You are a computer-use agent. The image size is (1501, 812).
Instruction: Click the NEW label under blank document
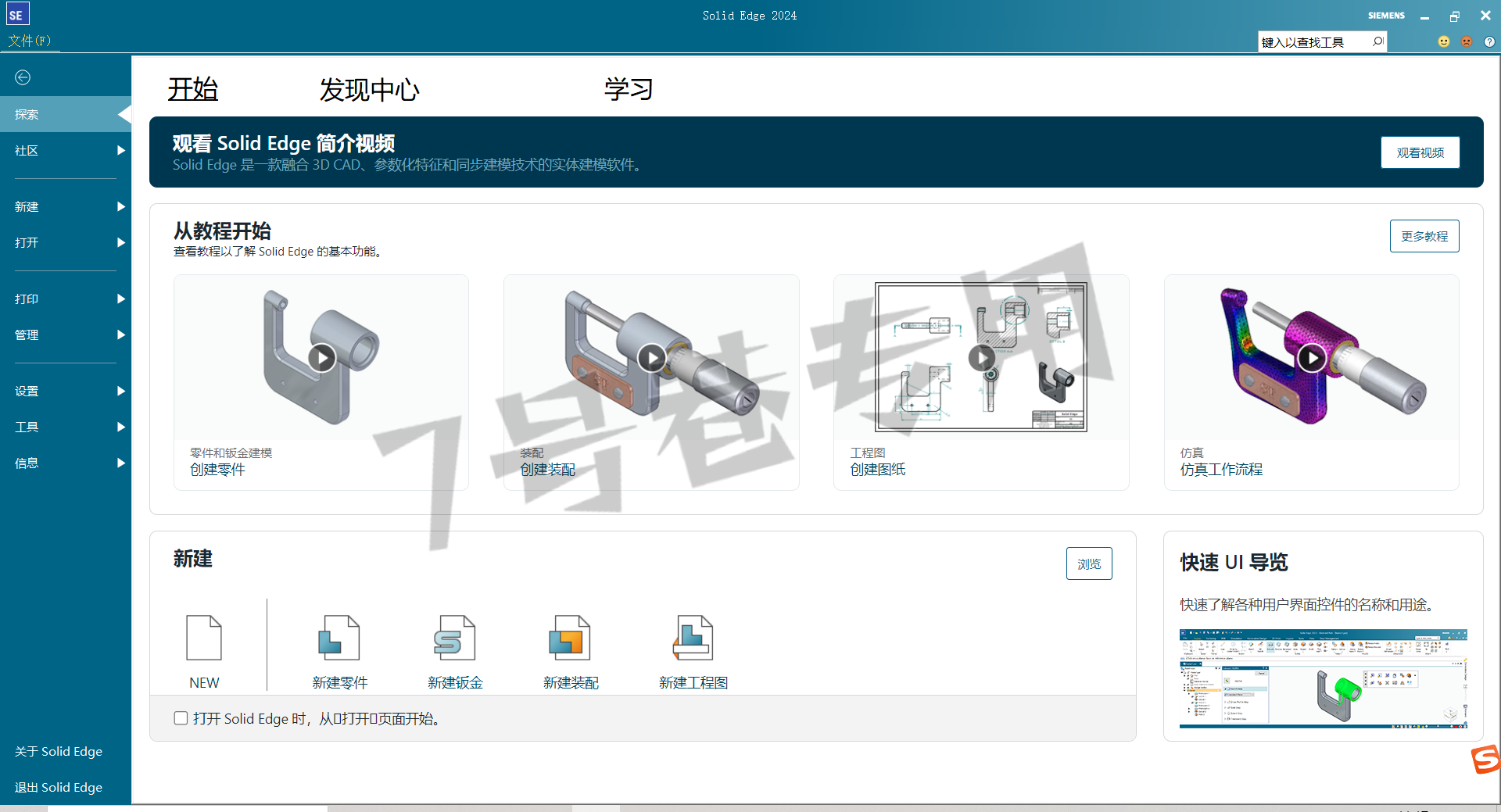point(204,682)
